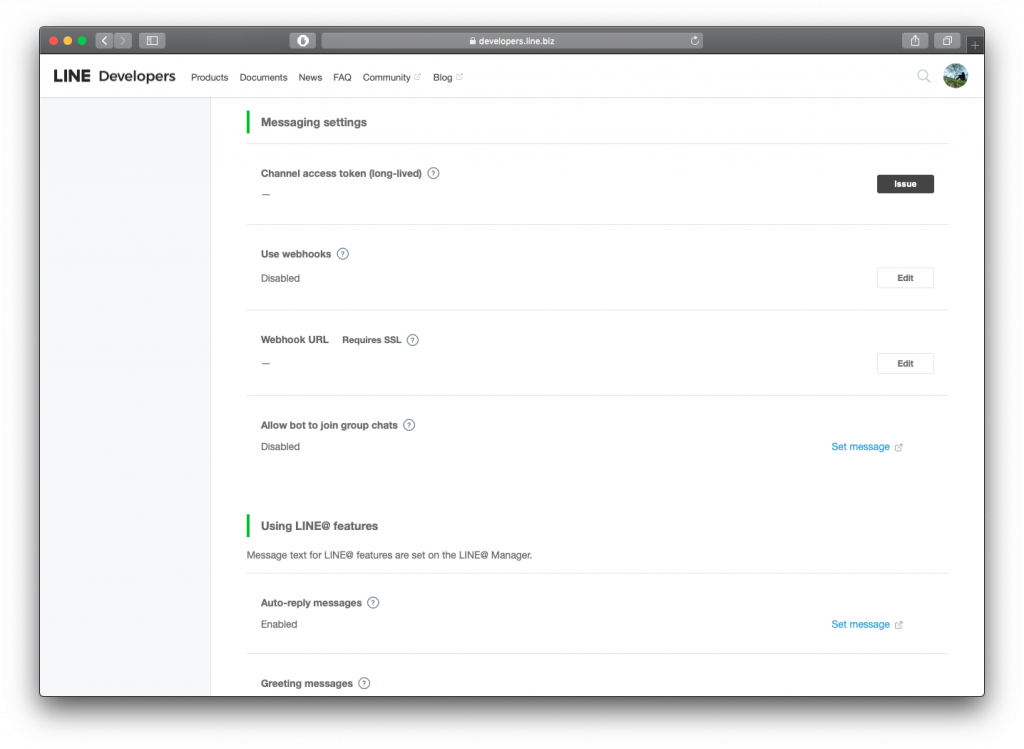Click the help icon beside Greeting messages
The width and height of the screenshot is (1024, 749).
click(x=364, y=683)
